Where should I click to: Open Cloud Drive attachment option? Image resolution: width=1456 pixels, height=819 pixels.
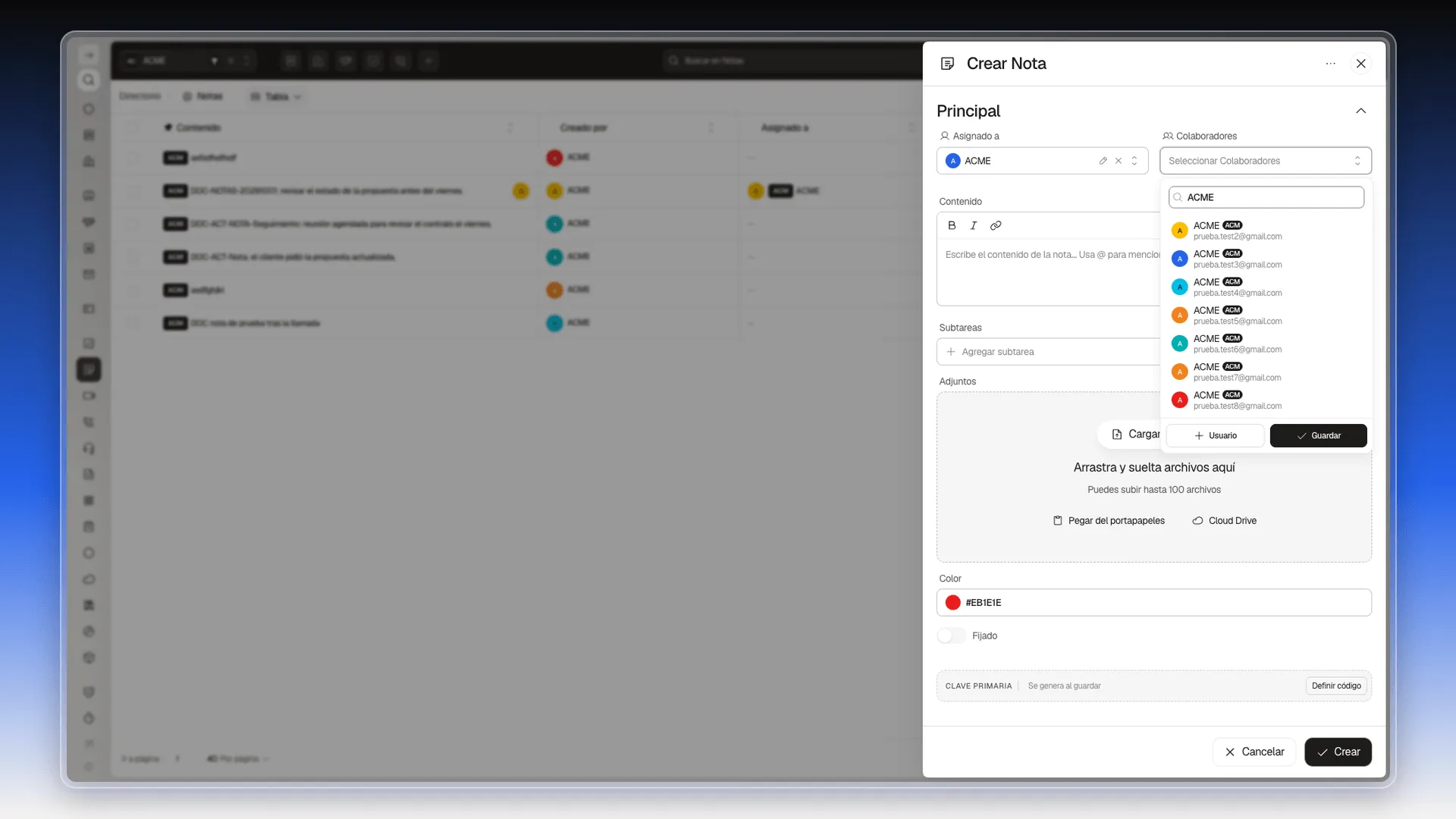1224,521
